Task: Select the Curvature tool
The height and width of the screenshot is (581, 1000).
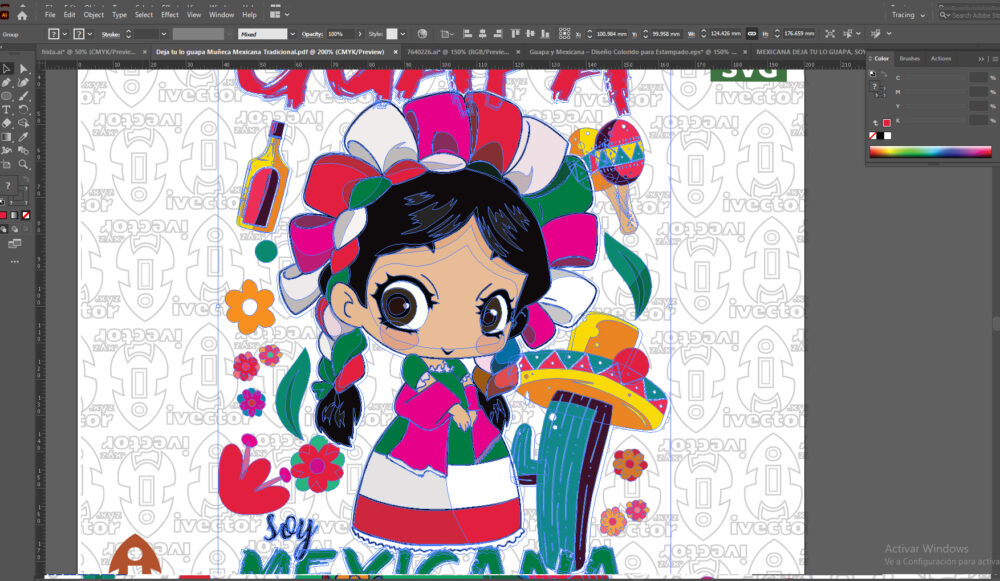Action: (x=24, y=82)
